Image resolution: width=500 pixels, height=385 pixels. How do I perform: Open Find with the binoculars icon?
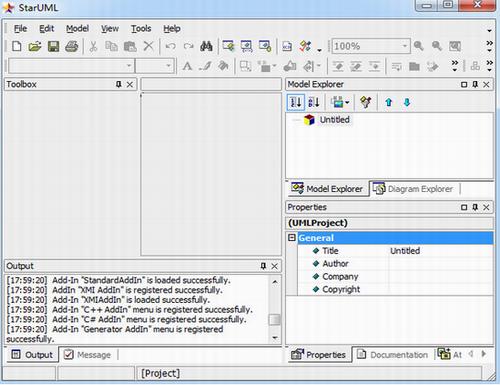click(x=206, y=46)
